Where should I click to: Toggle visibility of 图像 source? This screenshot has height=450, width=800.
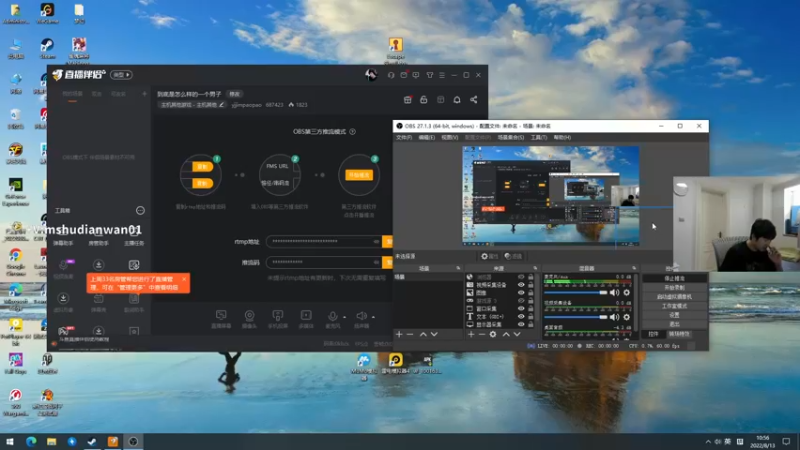click(x=521, y=293)
